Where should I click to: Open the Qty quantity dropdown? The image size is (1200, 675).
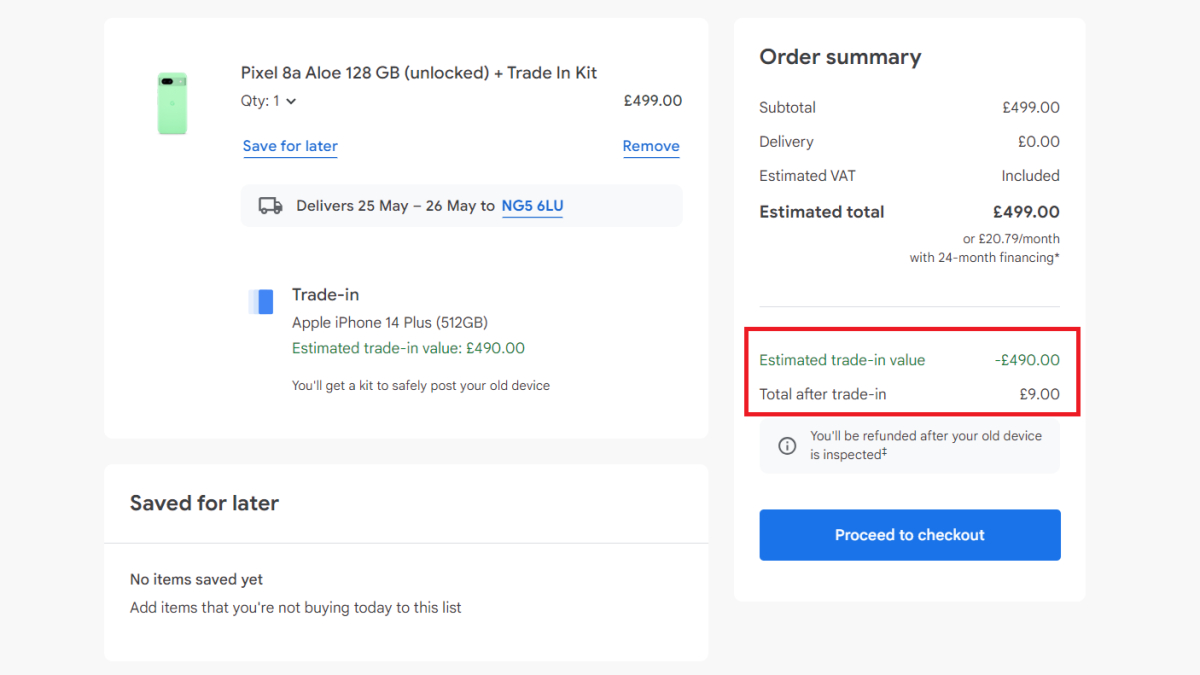click(270, 101)
